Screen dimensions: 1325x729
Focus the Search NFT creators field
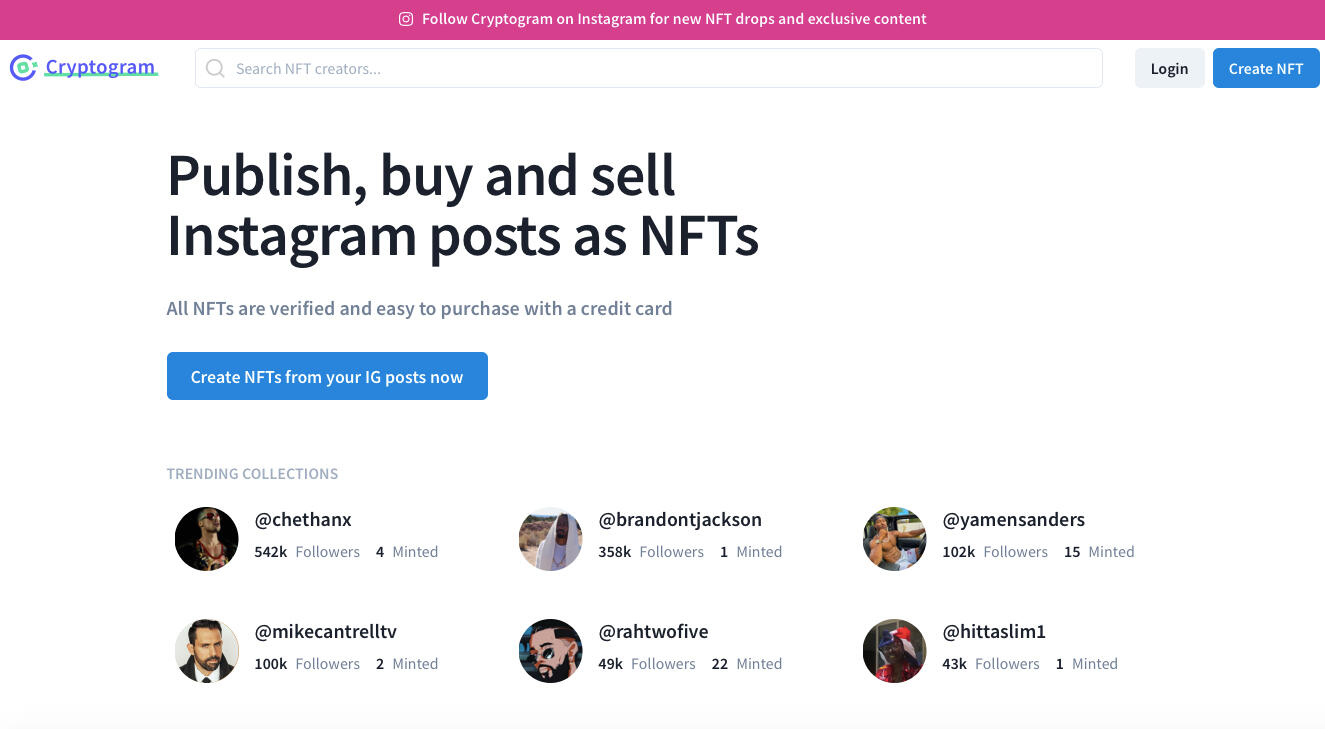[660, 68]
